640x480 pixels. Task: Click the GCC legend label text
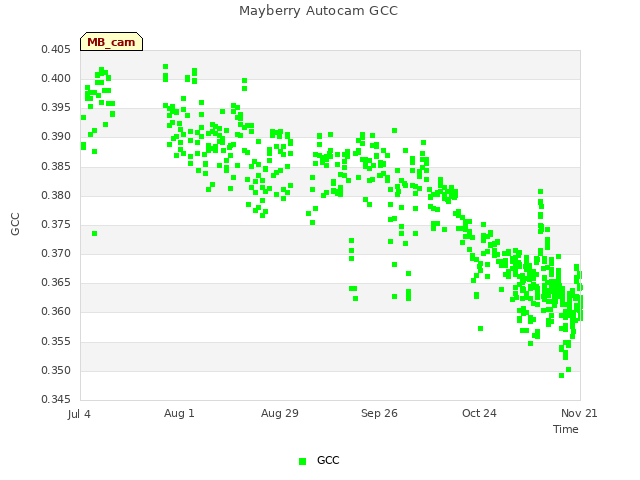(x=328, y=460)
